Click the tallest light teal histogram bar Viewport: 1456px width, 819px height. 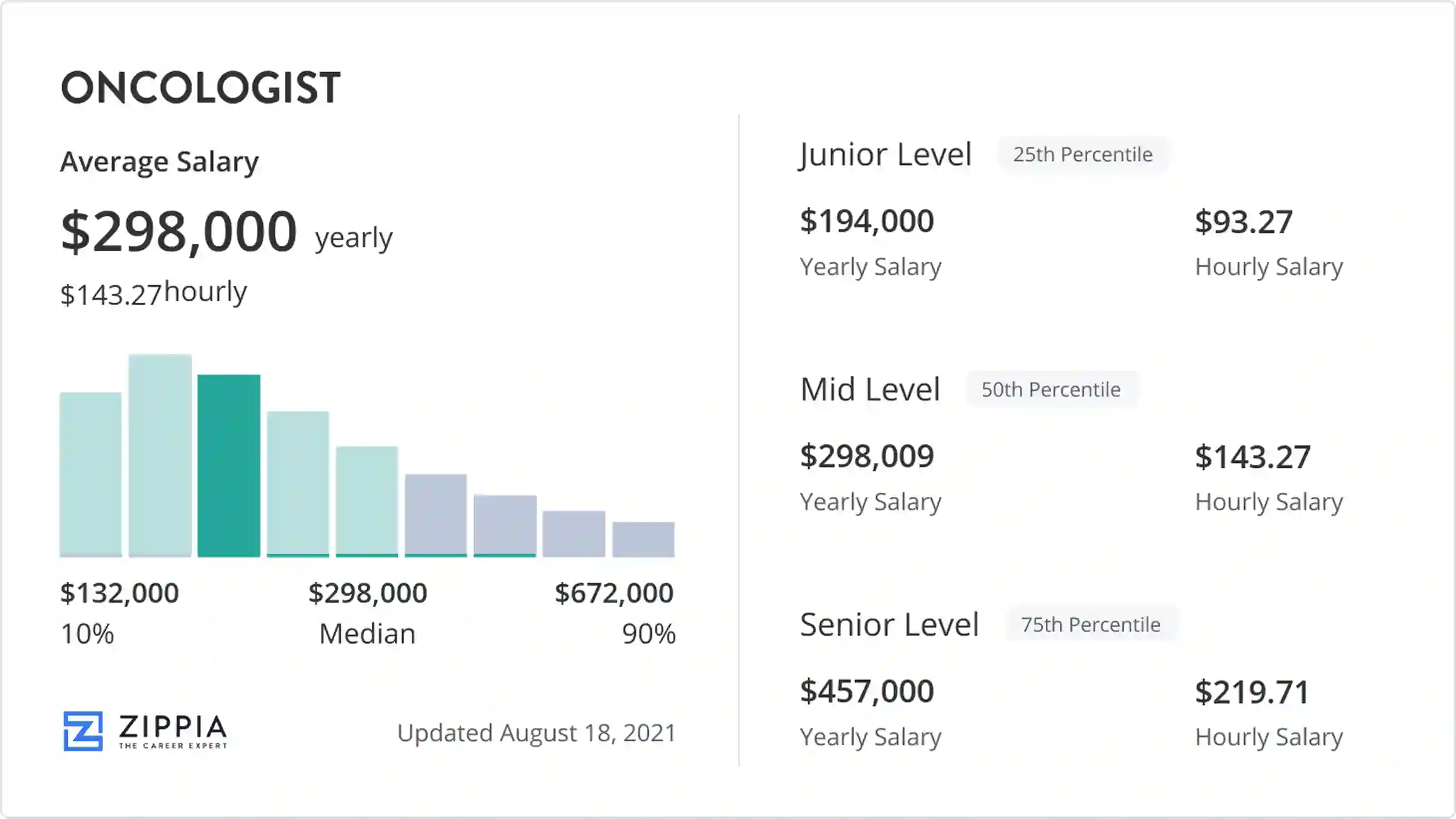tap(160, 455)
